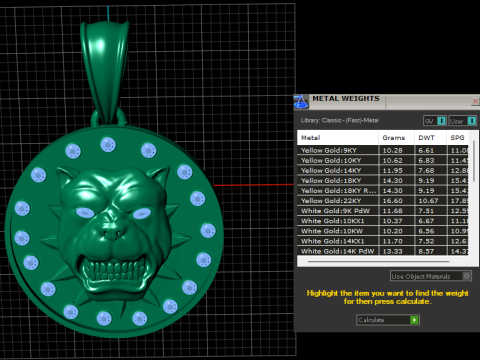Select the White Gold:14K PdW row
Screen dimensions: 480x360
(x=383, y=251)
